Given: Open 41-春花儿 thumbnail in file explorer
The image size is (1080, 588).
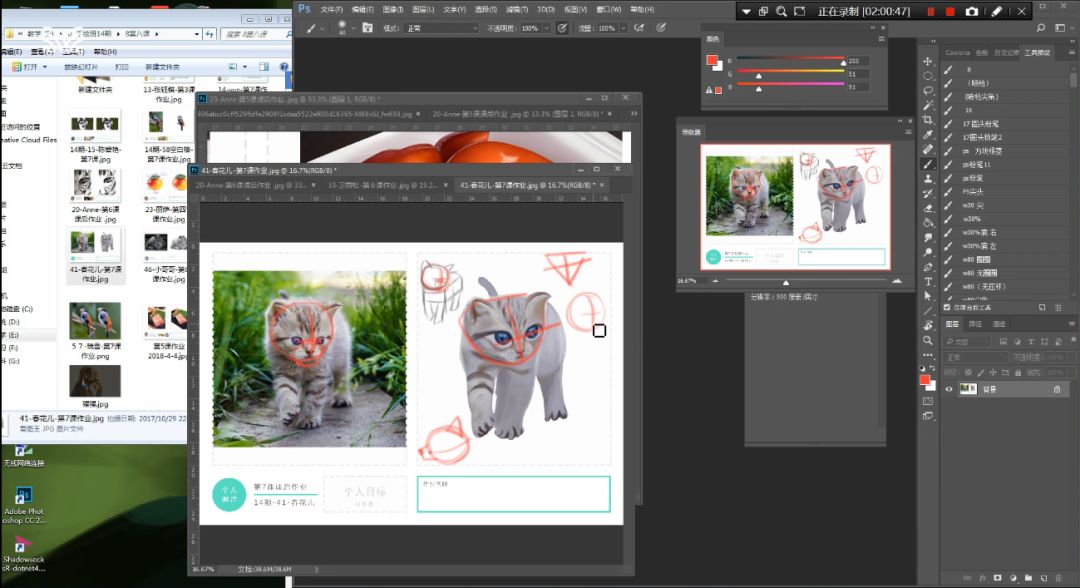Looking at the screenshot, I should [95, 245].
